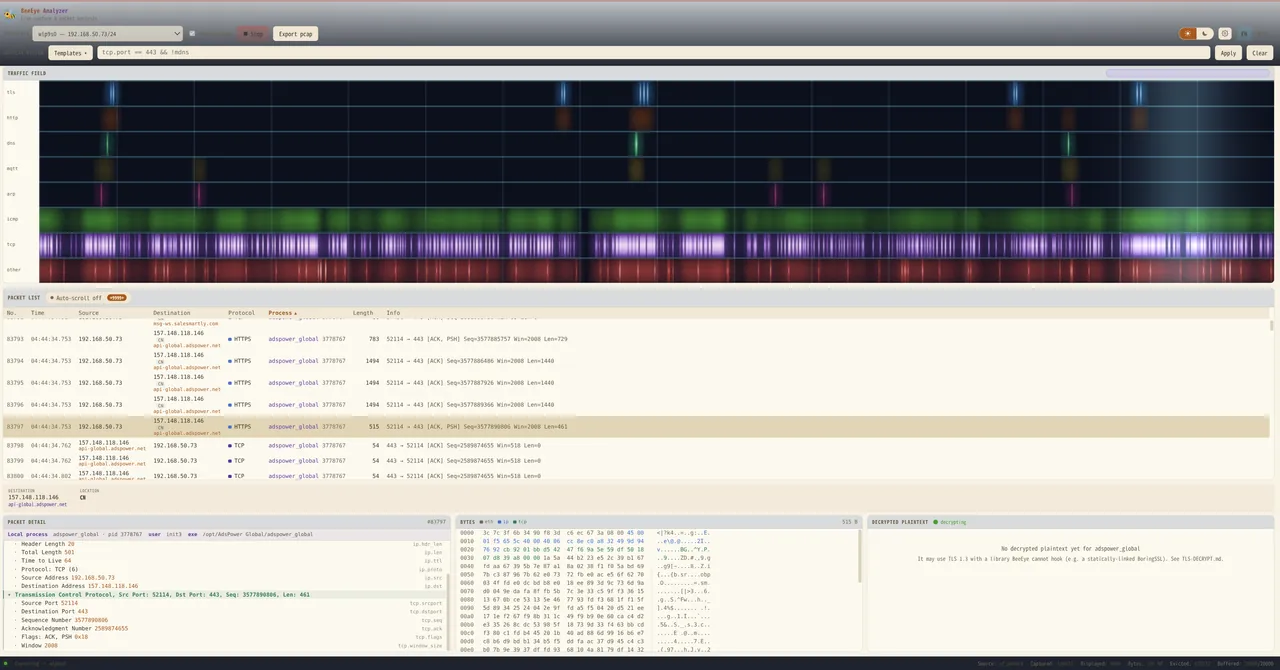Viewport: 1280px width, 670px height.
Task: Sort by Protocol column header
Action: tap(241, 313)
